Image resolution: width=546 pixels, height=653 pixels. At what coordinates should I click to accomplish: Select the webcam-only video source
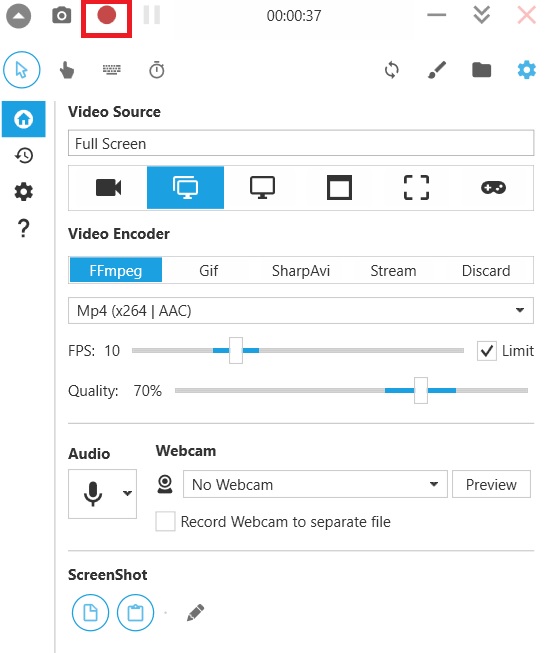(108, 187)
